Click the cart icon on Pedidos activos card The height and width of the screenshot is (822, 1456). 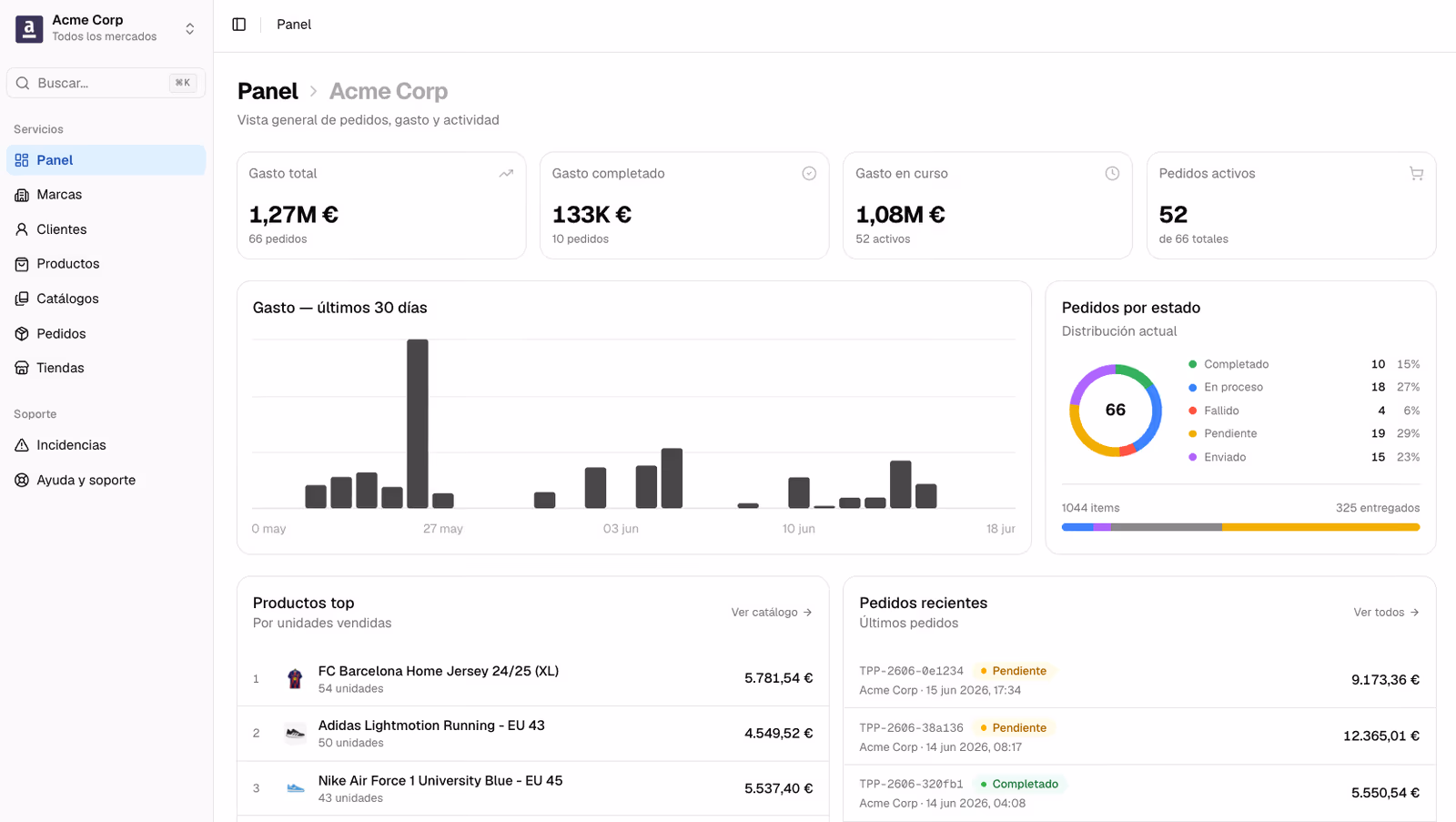click(1416, 174)
